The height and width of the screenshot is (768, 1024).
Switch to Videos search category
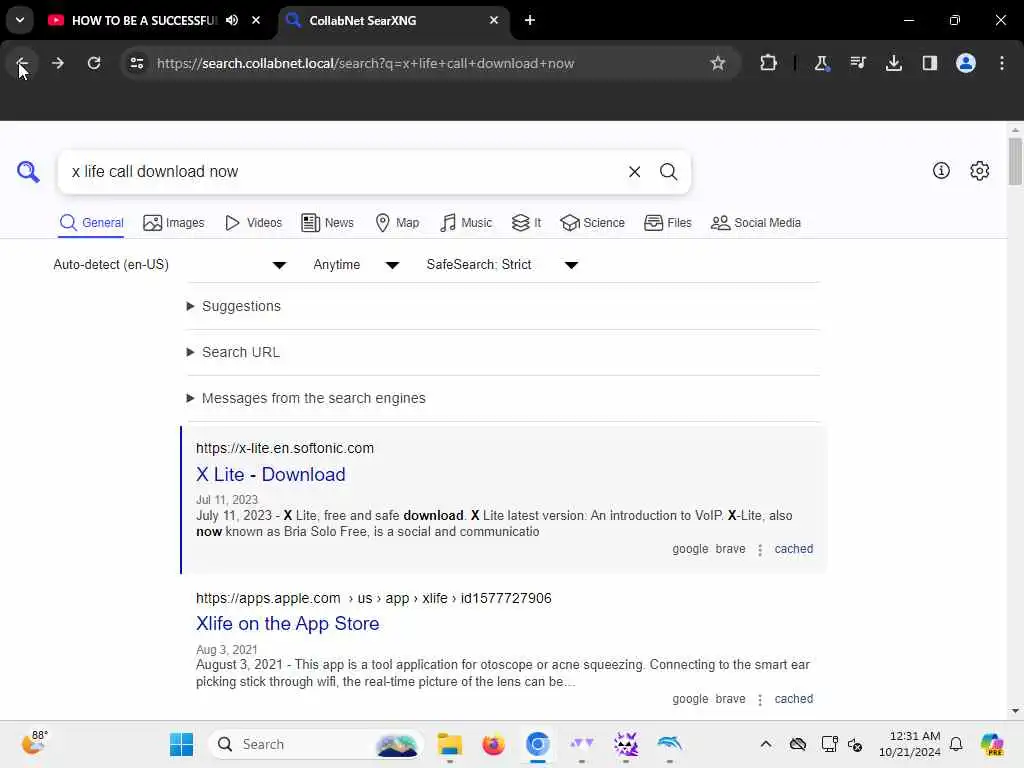(253, 223)
